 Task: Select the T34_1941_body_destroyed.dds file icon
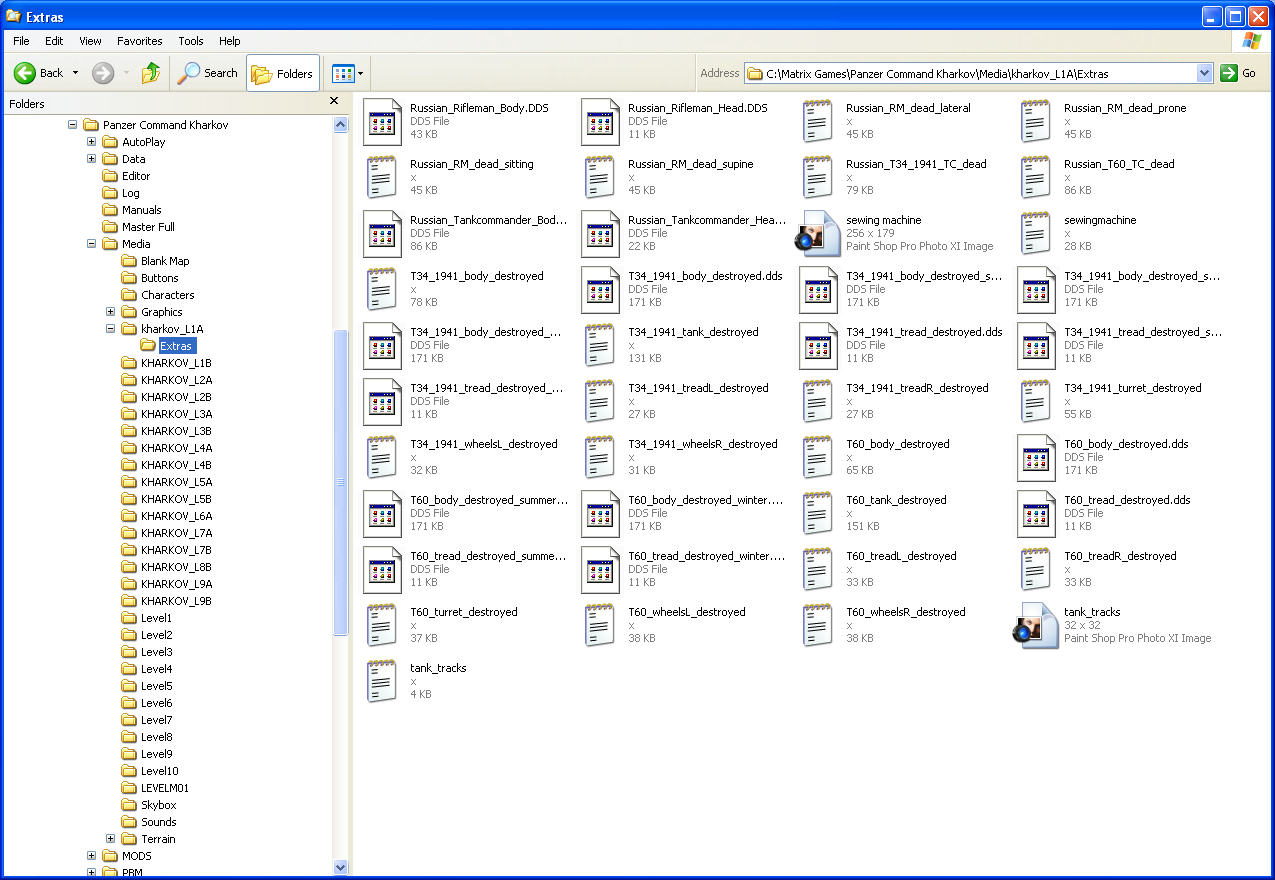click(x=600, y=289)
